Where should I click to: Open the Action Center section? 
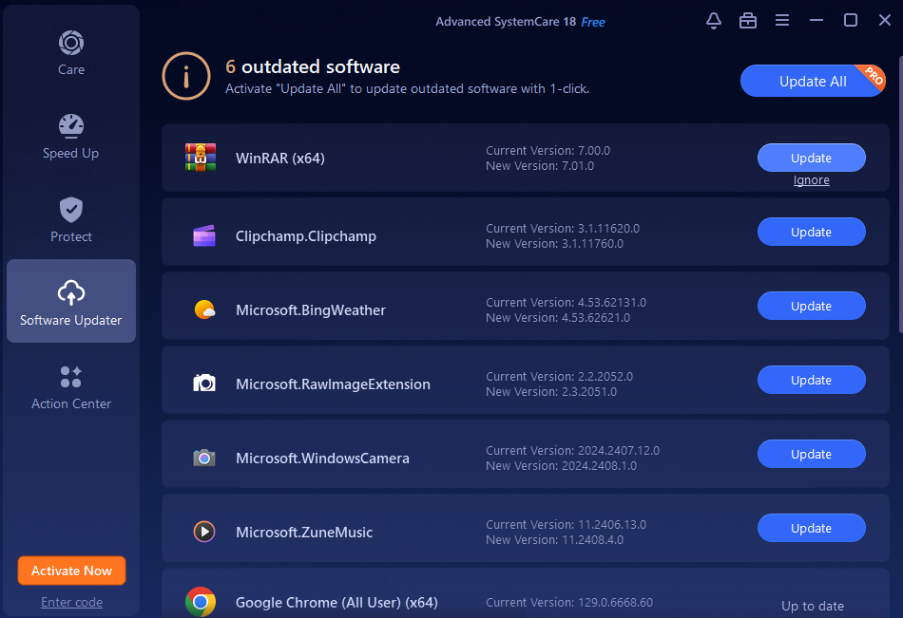(71, 387)
